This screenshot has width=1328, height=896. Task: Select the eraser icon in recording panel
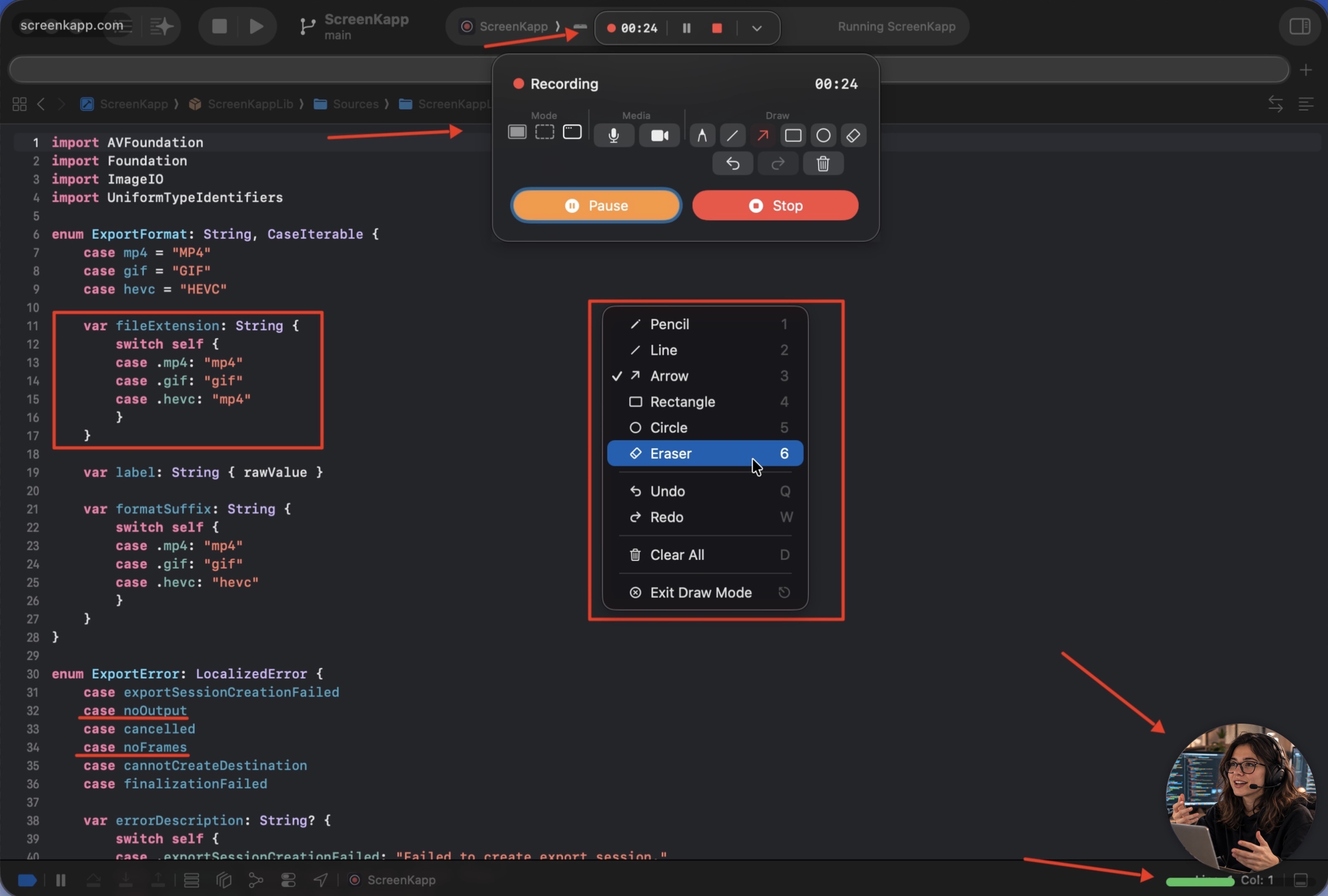853,135
